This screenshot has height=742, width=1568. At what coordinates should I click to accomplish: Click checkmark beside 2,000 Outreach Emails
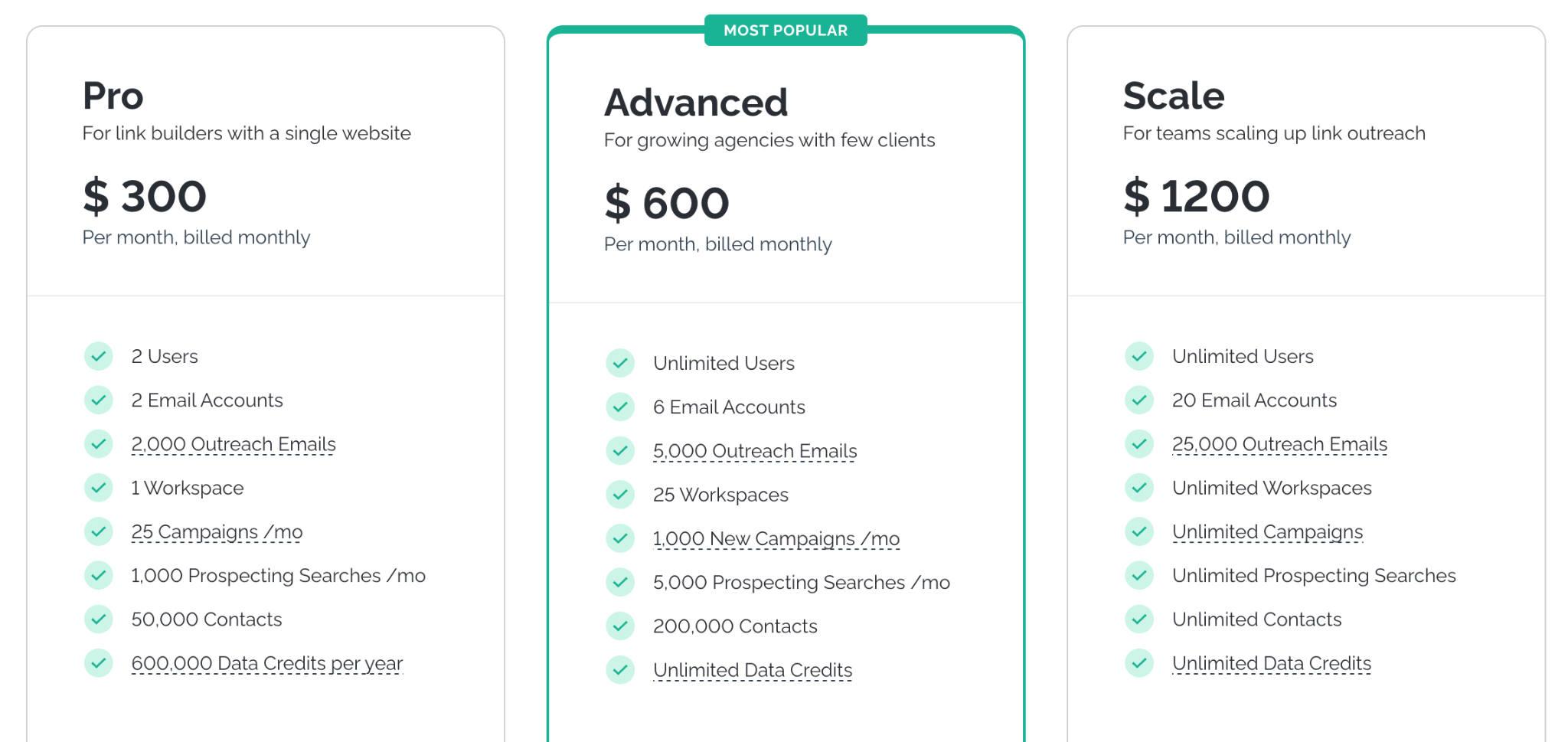[99, 444]
